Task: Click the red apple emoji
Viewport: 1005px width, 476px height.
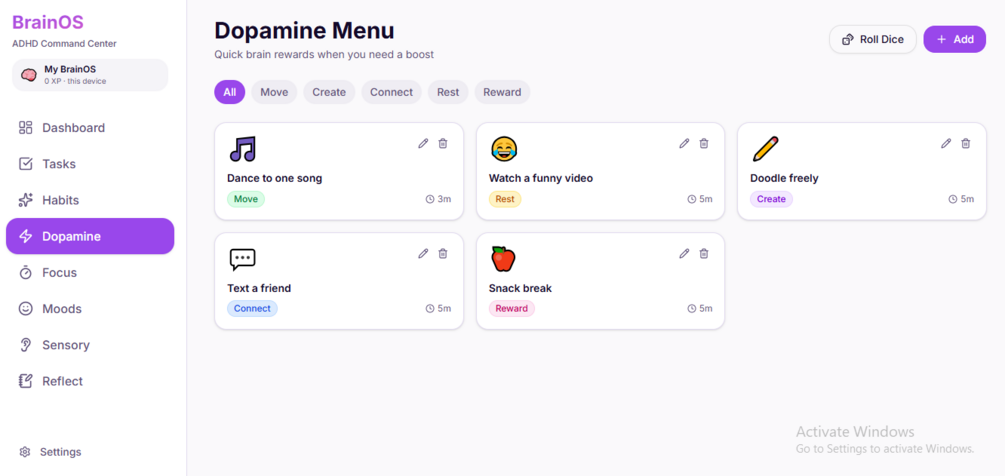Action: click(x=503, y=259)
